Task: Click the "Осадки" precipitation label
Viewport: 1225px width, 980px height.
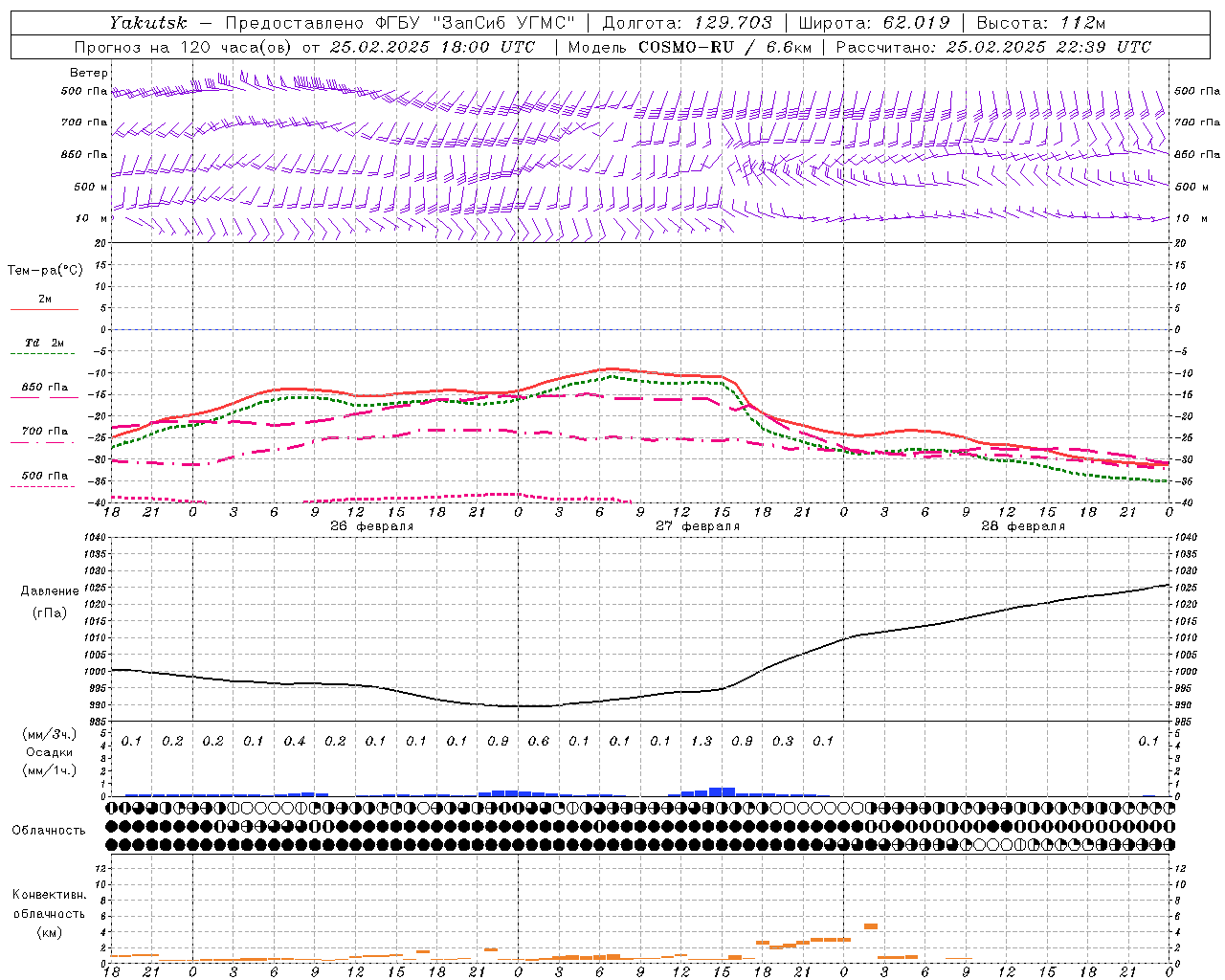Action: 50,752
